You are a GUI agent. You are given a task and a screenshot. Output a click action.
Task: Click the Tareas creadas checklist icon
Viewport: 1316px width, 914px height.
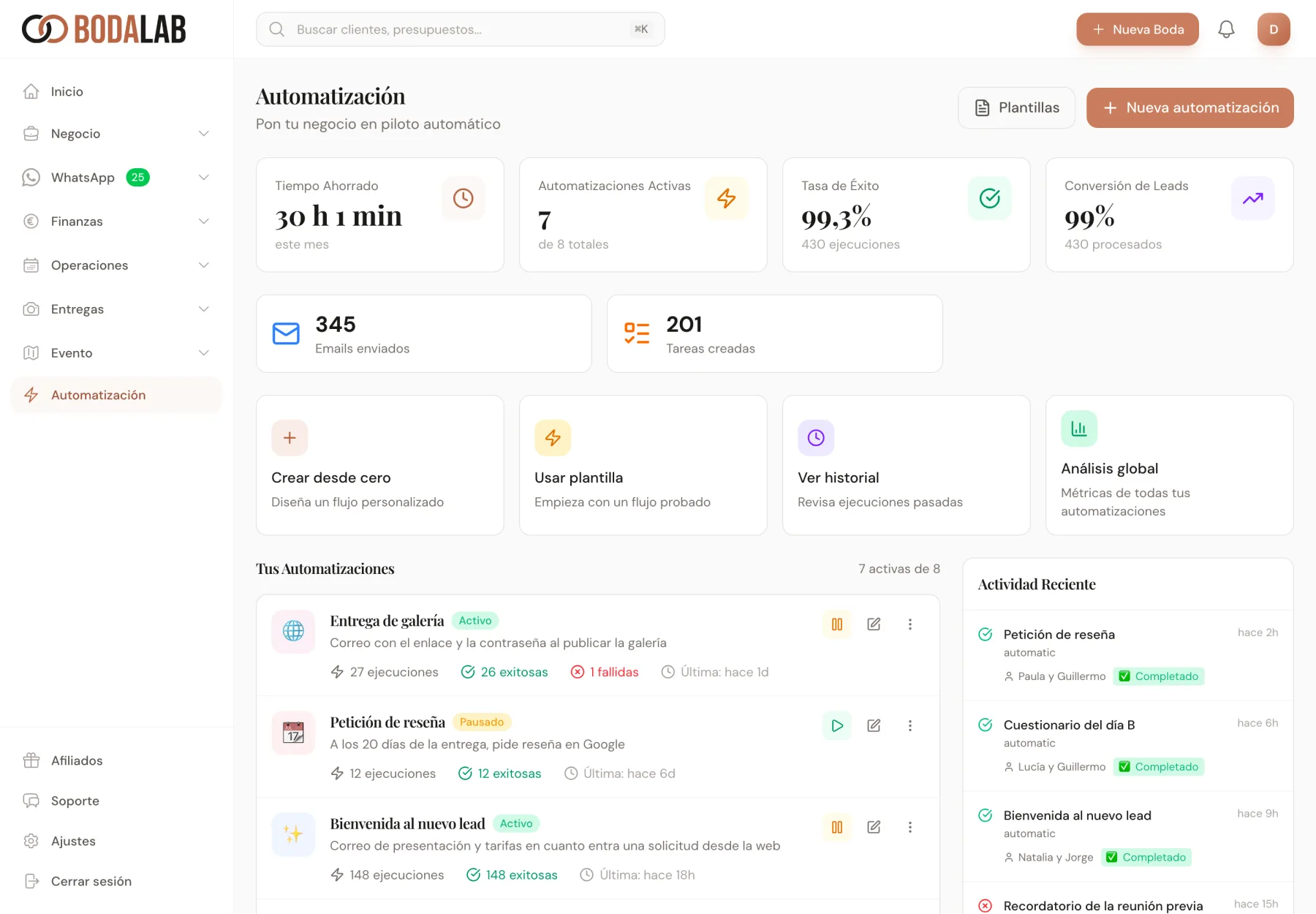pos(637,333)
